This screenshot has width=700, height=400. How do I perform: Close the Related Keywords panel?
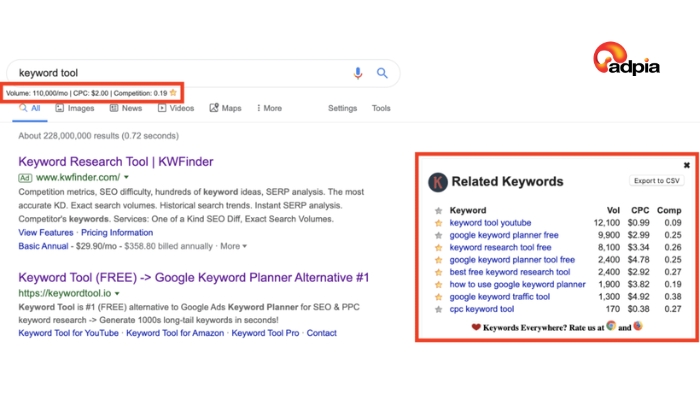(x=687, y=165)
